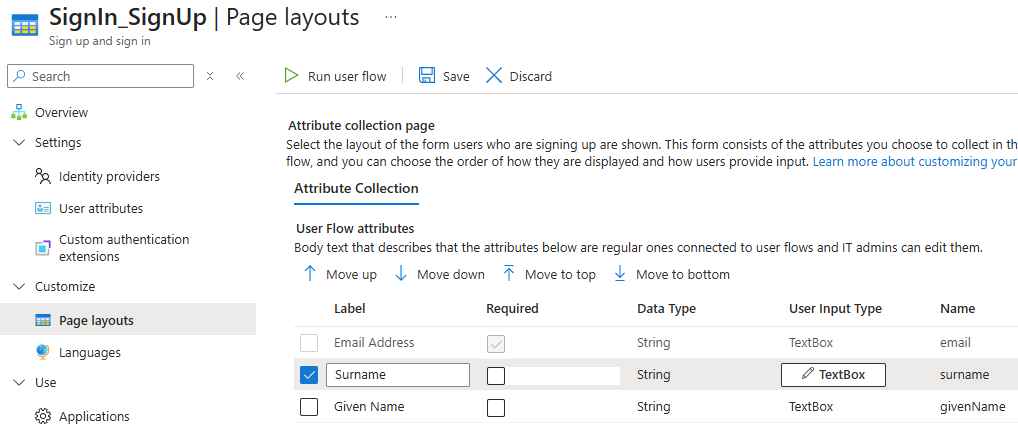
Task: Click the Move to bottom icon
Action: (x=620, y=274)
